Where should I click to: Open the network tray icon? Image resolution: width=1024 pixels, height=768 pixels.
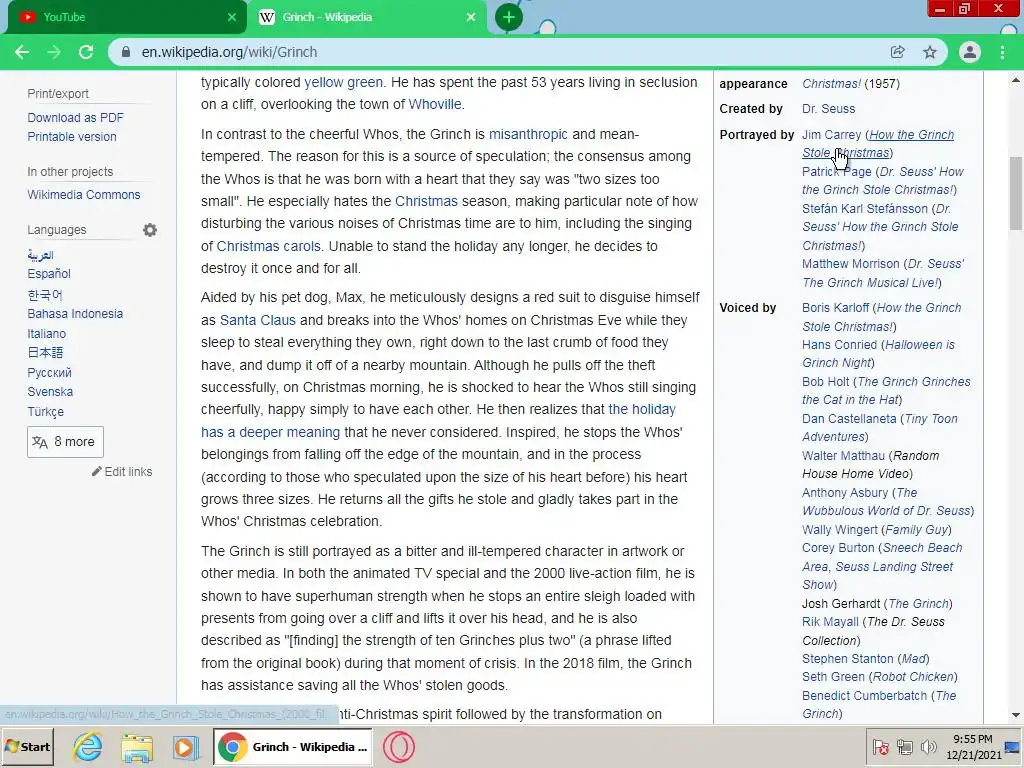[x=904, y=746]
